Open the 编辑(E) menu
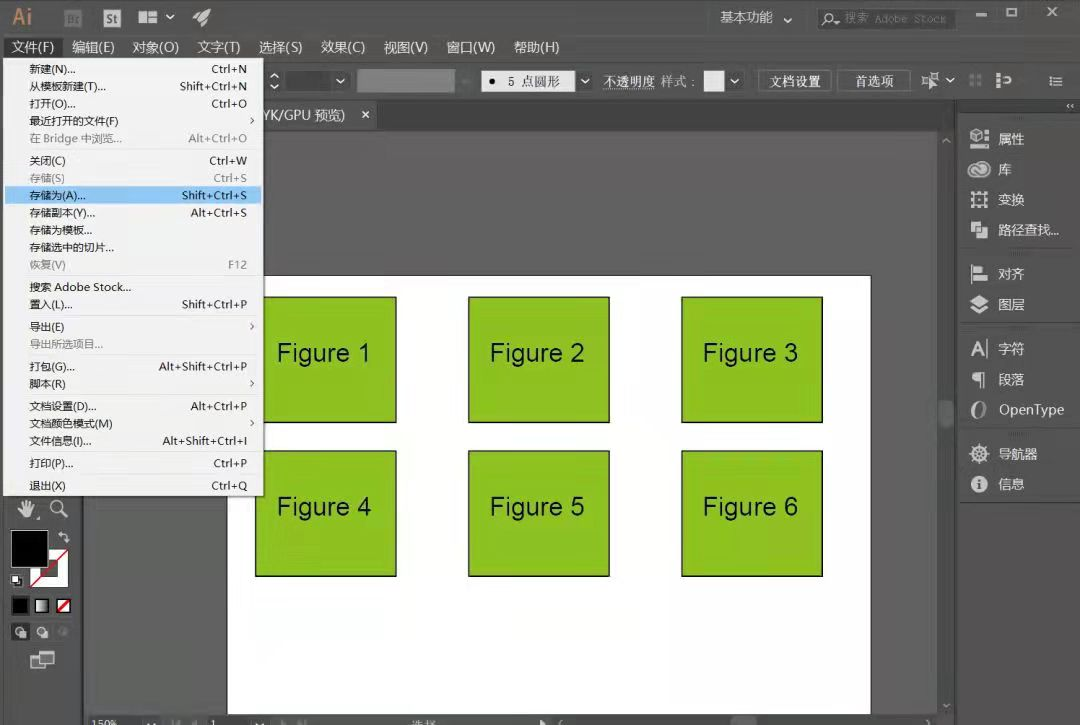Viewport: 1080px width, 725px height. [x=93, y=47]
